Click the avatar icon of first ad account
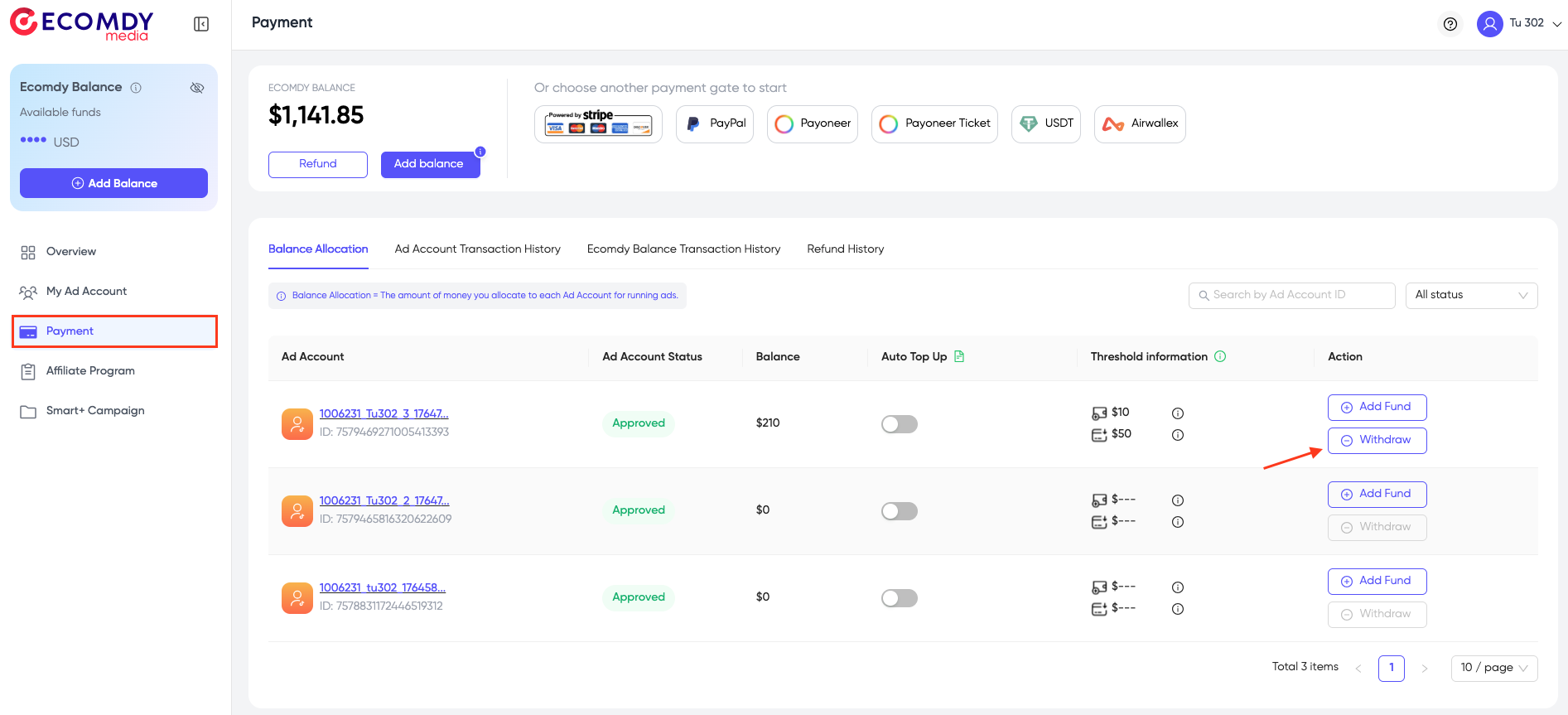The image size is (1568, 715). click(x=297, y=424)
